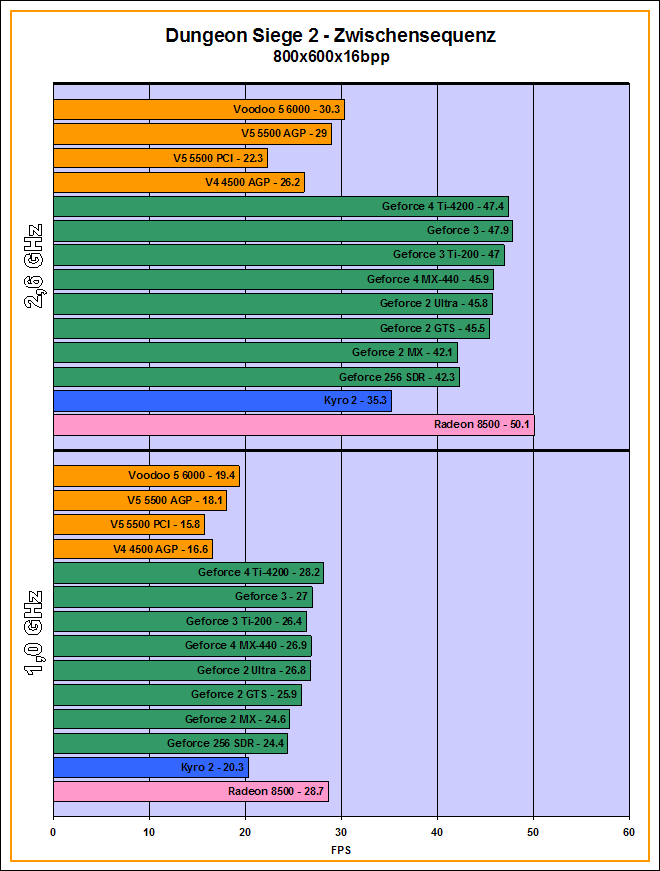Click the Geforce 2 Ultra bar at 45.8
The width and height of the screenshot is (660, 871).
point(272,304)
